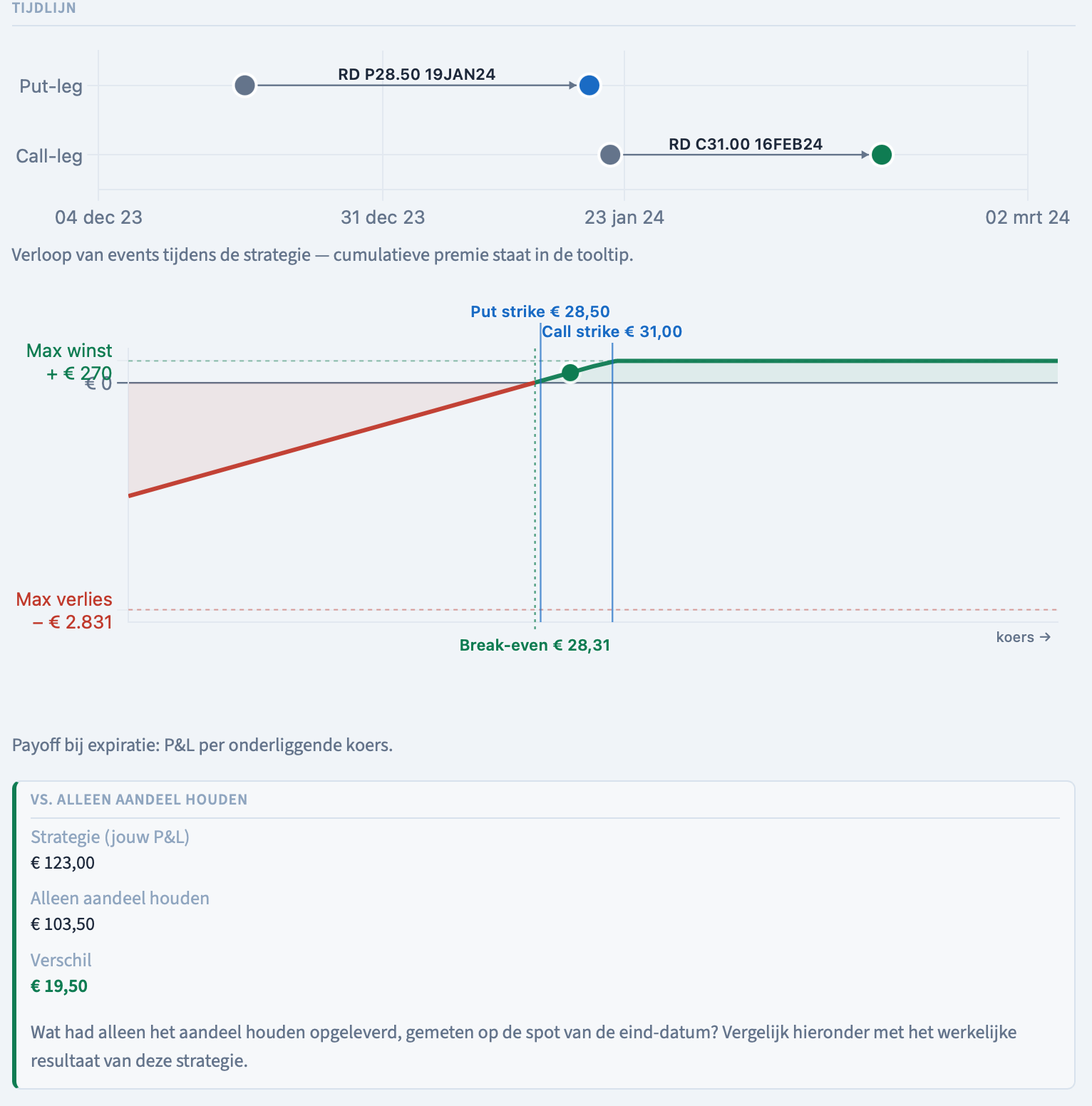This screenshot has width=1092, height=1106.
Task: Click the green Call-leg end marker
Action: click(882, 155)
